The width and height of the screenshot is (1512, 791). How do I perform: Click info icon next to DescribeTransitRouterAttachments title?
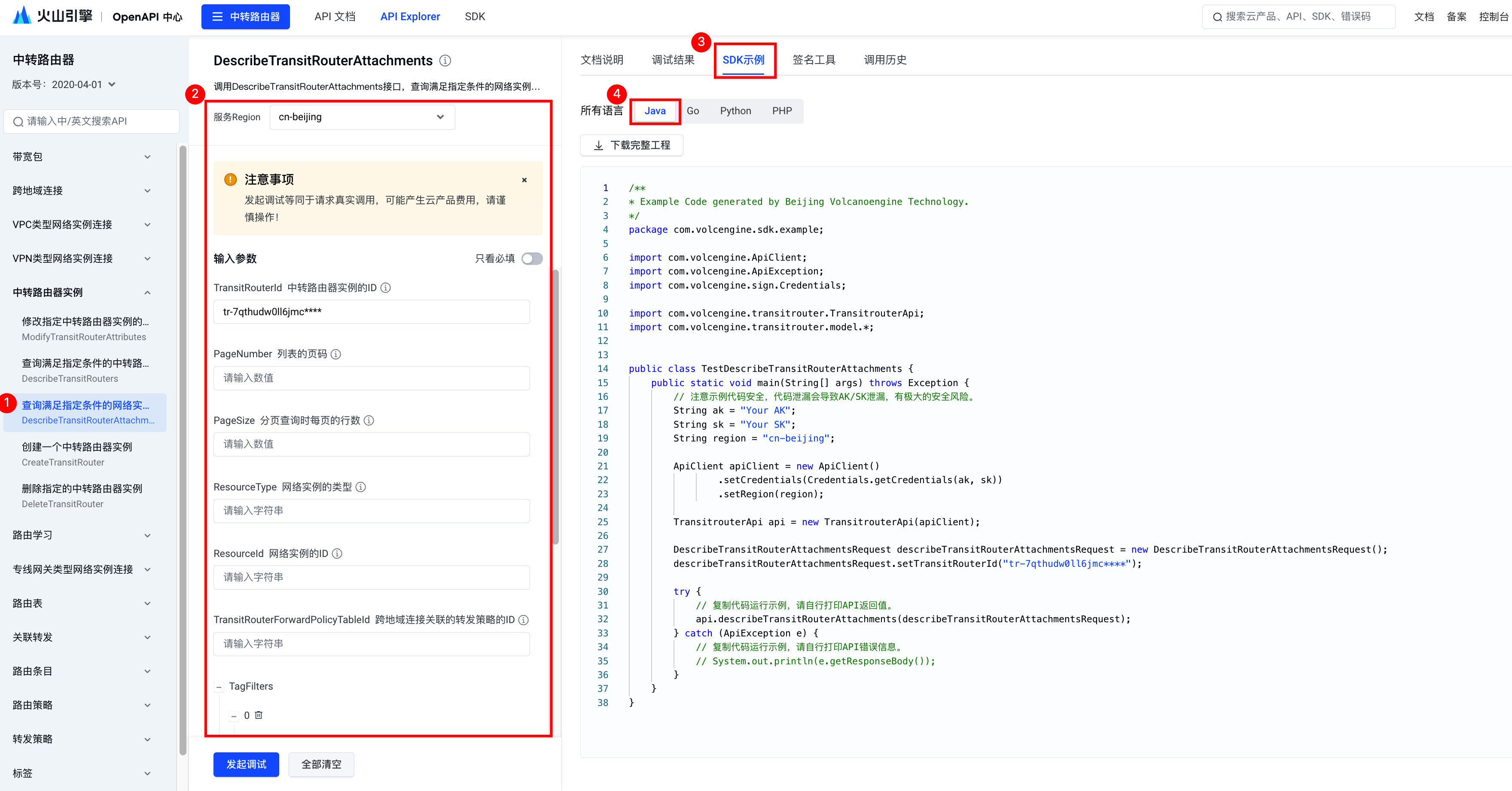pyautogui.click(x=445, y=61)
